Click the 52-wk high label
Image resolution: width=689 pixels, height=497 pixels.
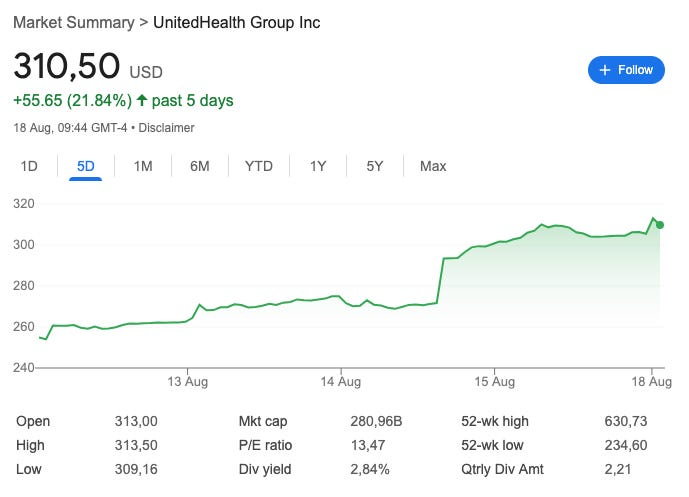(x=495, y=421)
